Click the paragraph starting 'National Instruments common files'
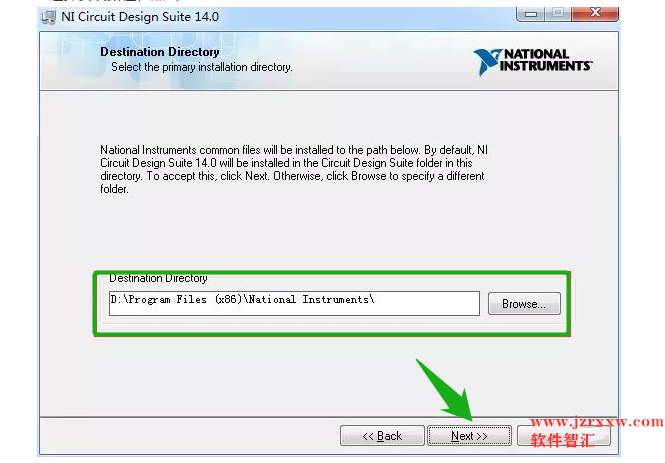665x463 pixels. (x=294, y=169)
